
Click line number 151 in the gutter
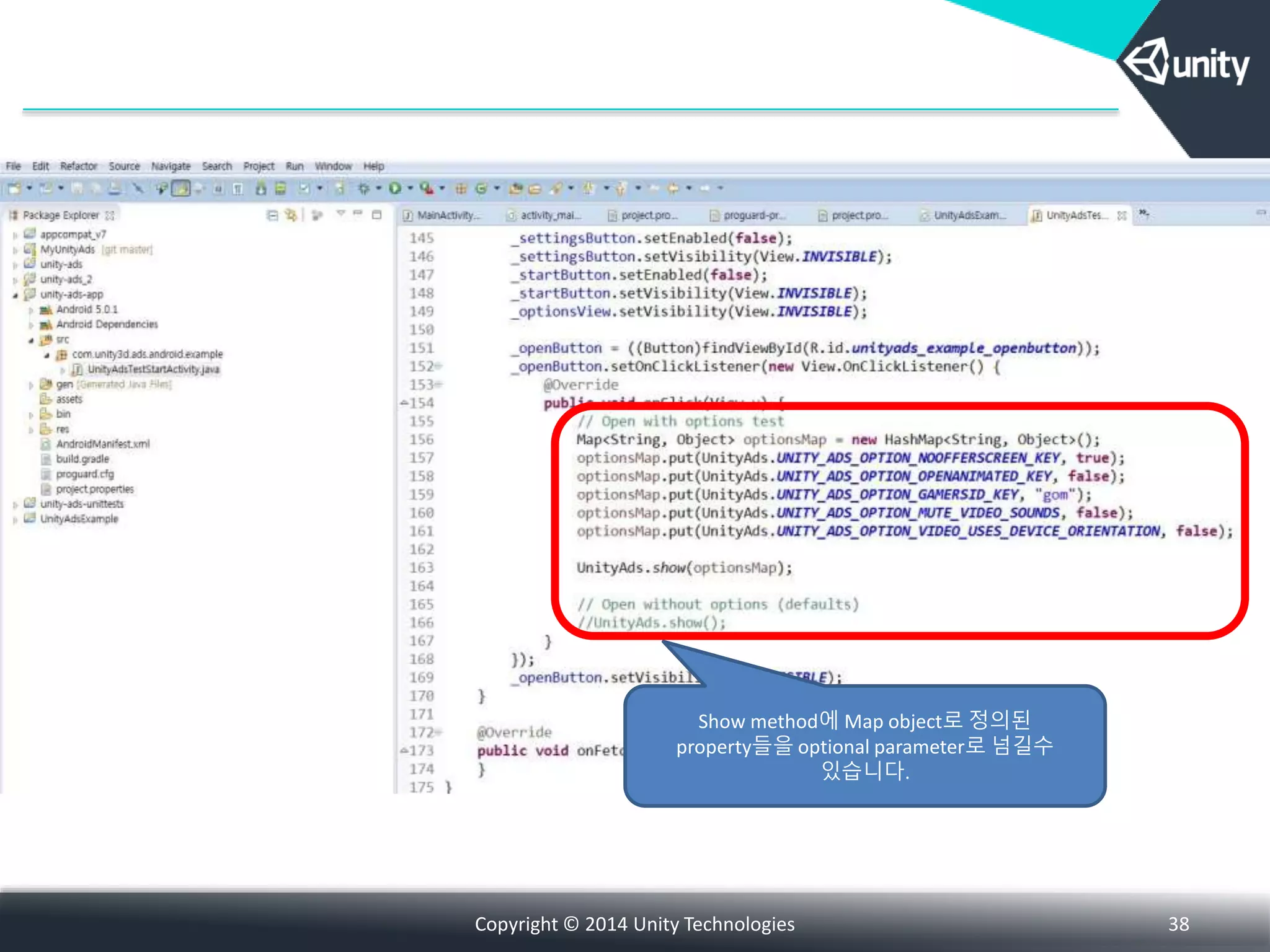click(x=421, y=348)
